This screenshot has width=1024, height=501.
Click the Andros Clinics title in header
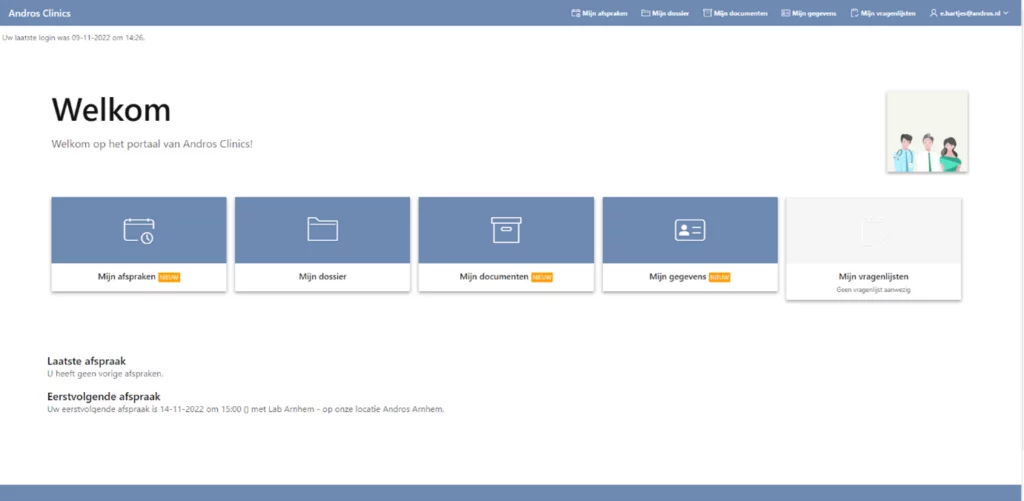pos(40,13)
